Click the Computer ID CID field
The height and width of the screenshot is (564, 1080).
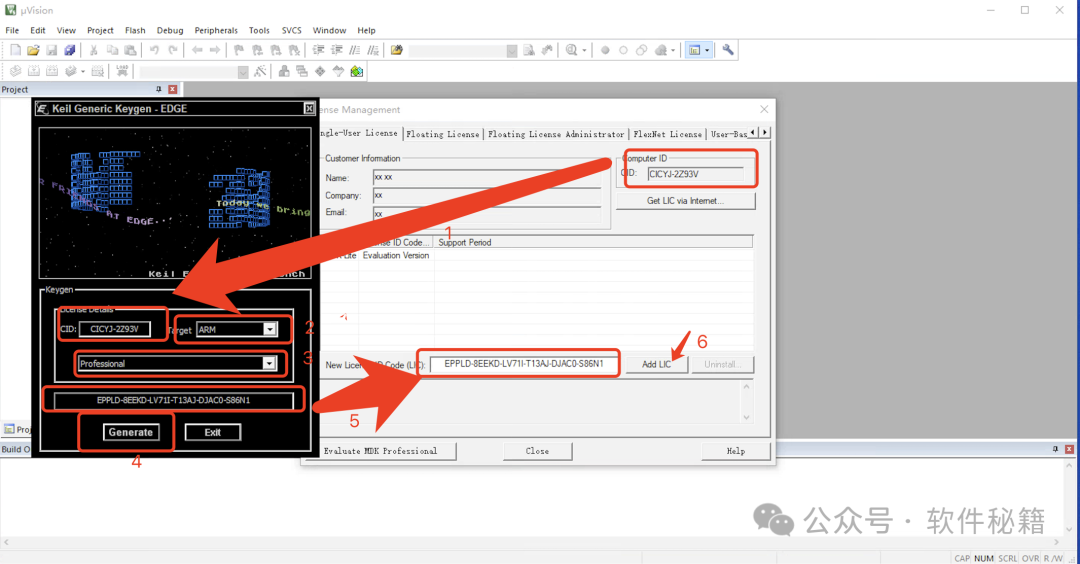pyautogui.click(x=696, y=174)
